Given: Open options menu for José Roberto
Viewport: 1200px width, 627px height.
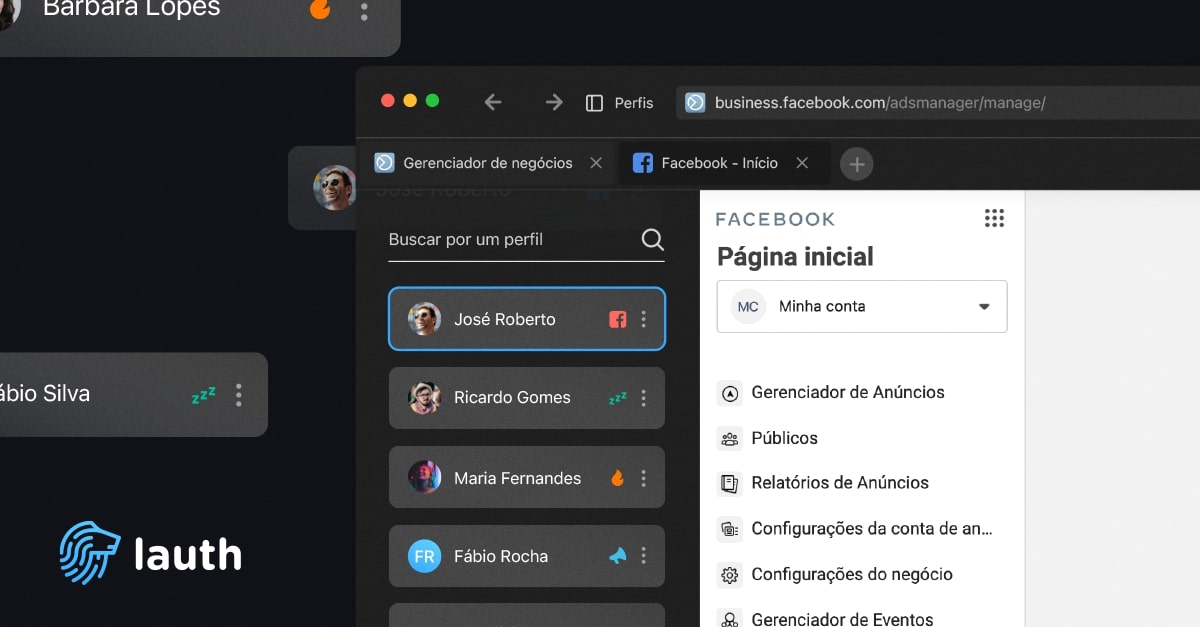Looking at the screenshot, I should point(644,319).
